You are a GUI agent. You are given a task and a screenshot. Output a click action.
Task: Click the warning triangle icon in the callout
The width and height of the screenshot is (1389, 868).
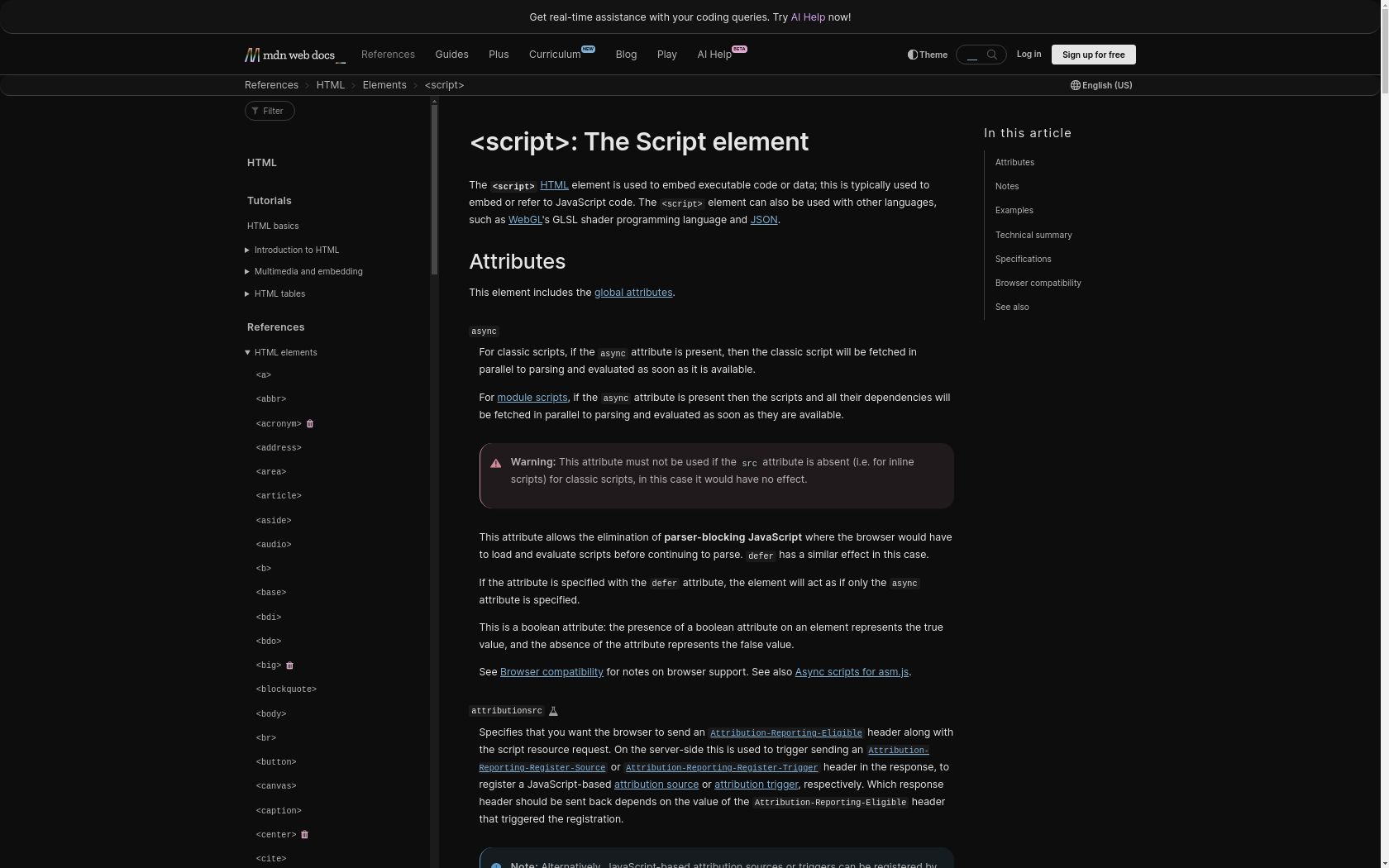pos(496,464)
